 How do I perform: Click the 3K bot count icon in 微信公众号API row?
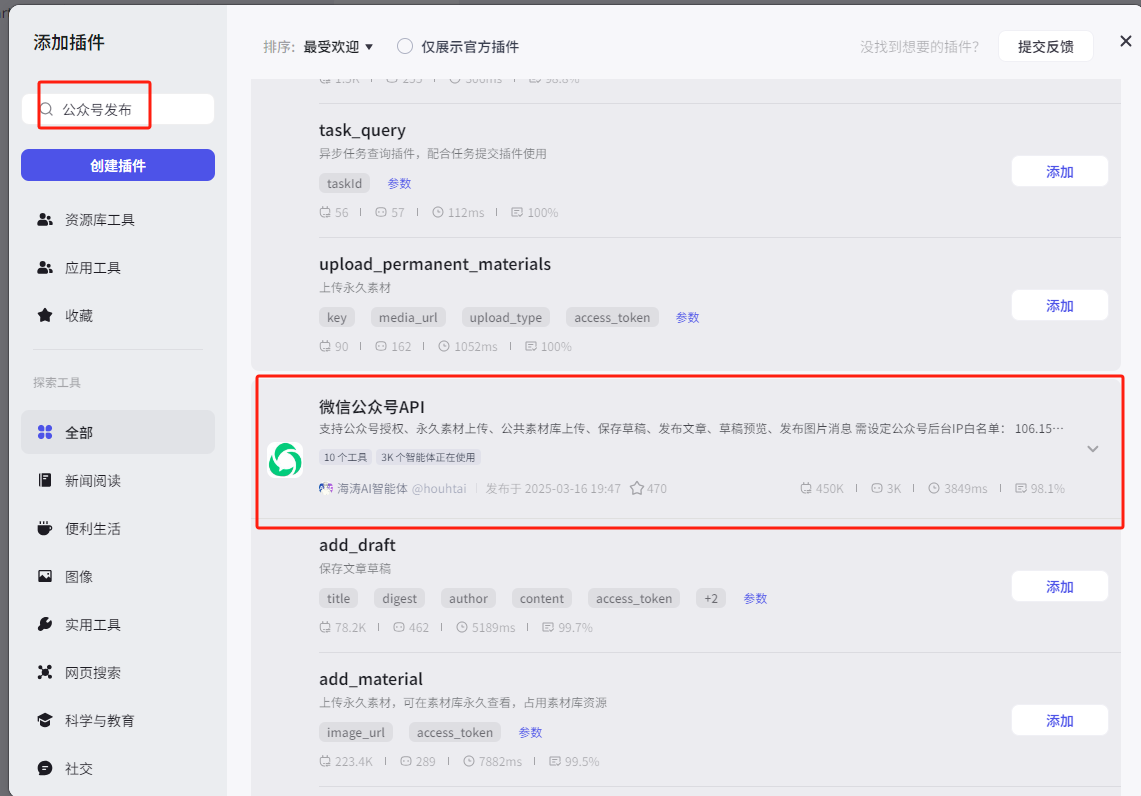[x=877, y=488]
